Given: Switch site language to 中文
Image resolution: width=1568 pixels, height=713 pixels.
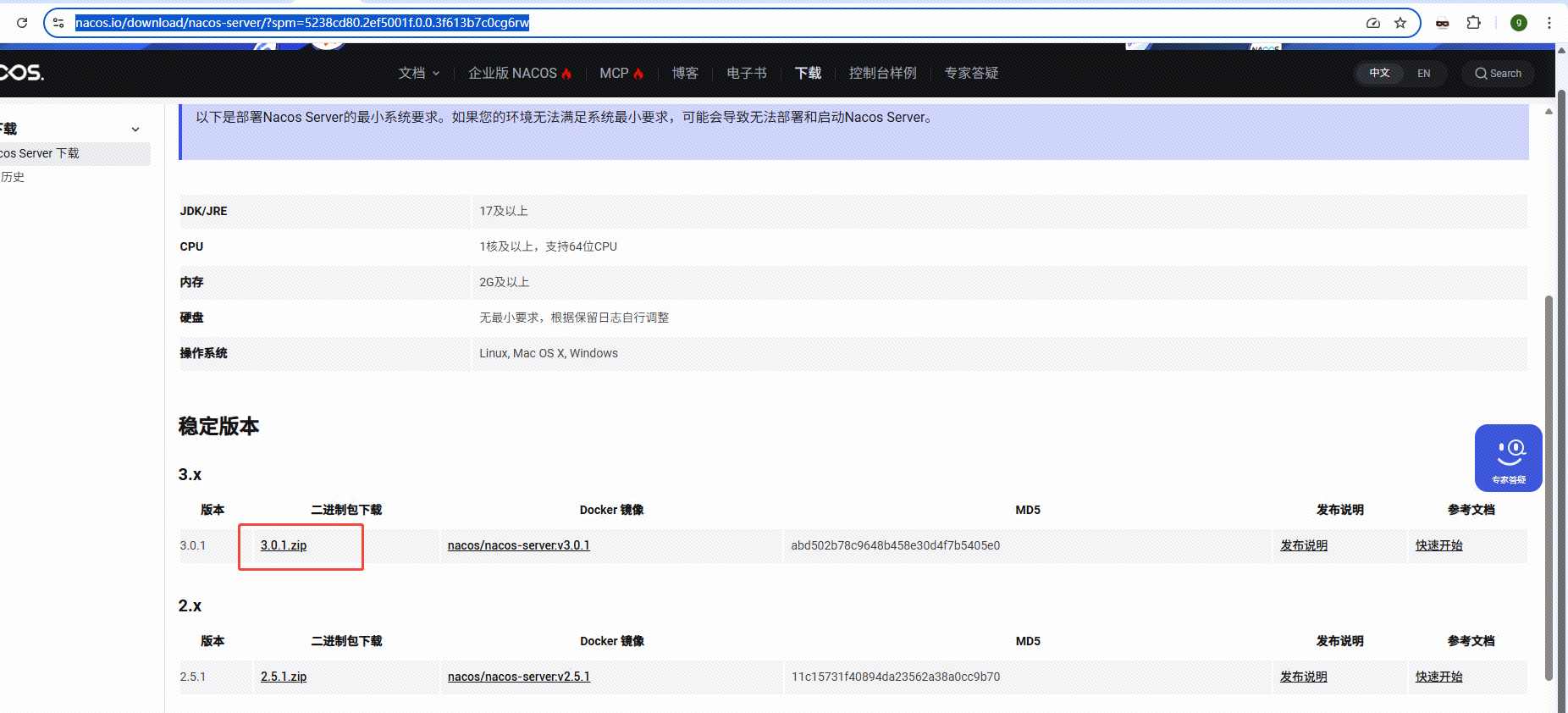Looking at the screenshot, I should tap(1380, 74).
